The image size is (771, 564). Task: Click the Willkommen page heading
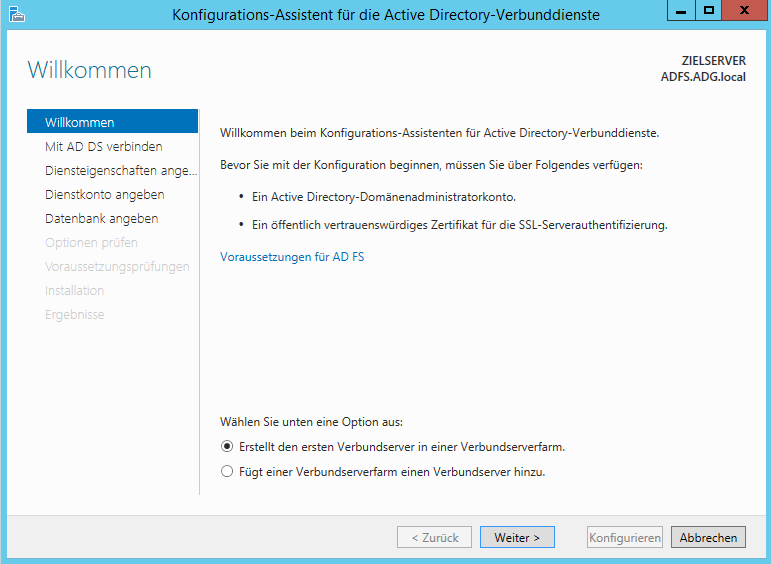click(89, 70)
